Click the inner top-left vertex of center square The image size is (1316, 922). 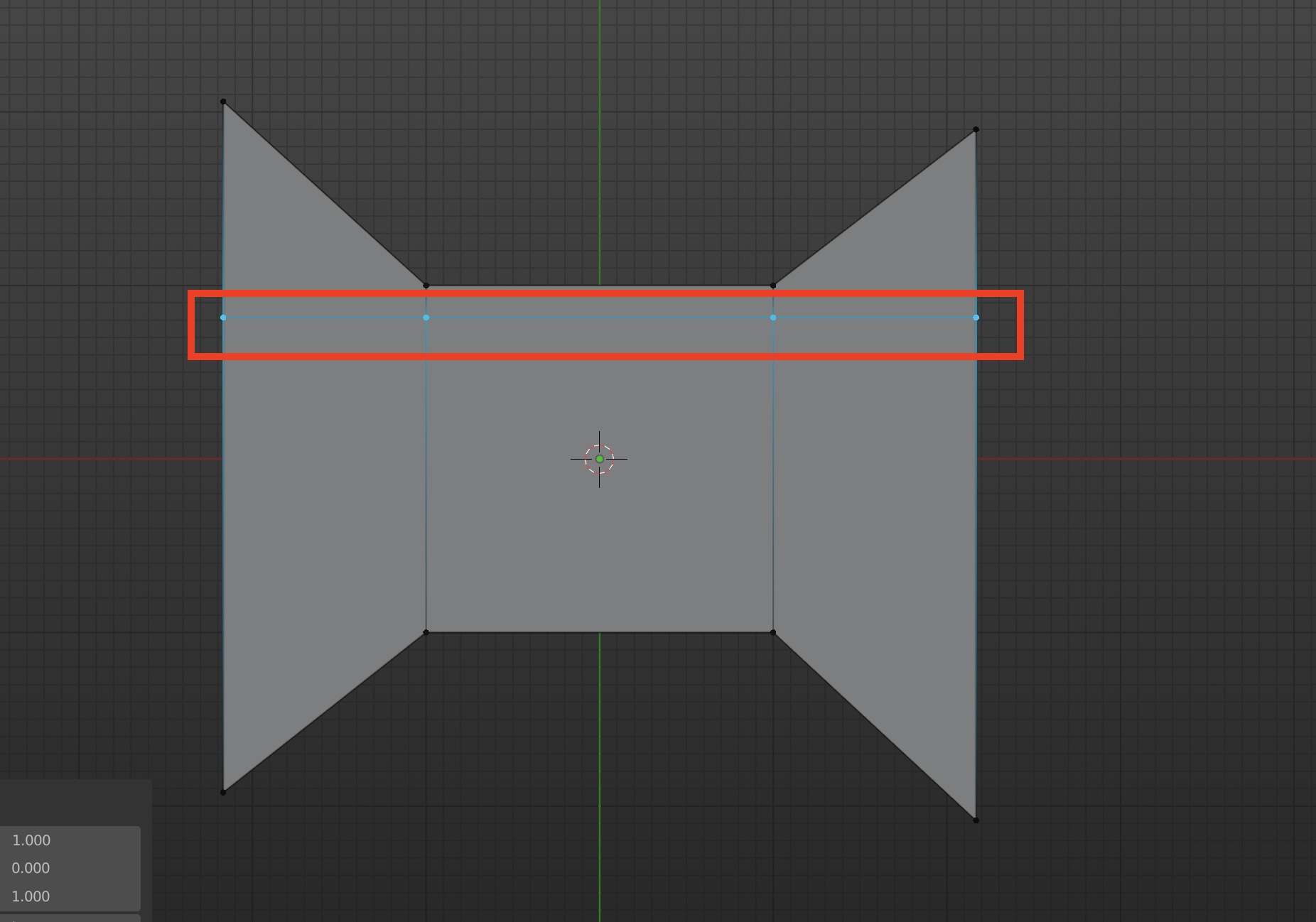(426, 286)
